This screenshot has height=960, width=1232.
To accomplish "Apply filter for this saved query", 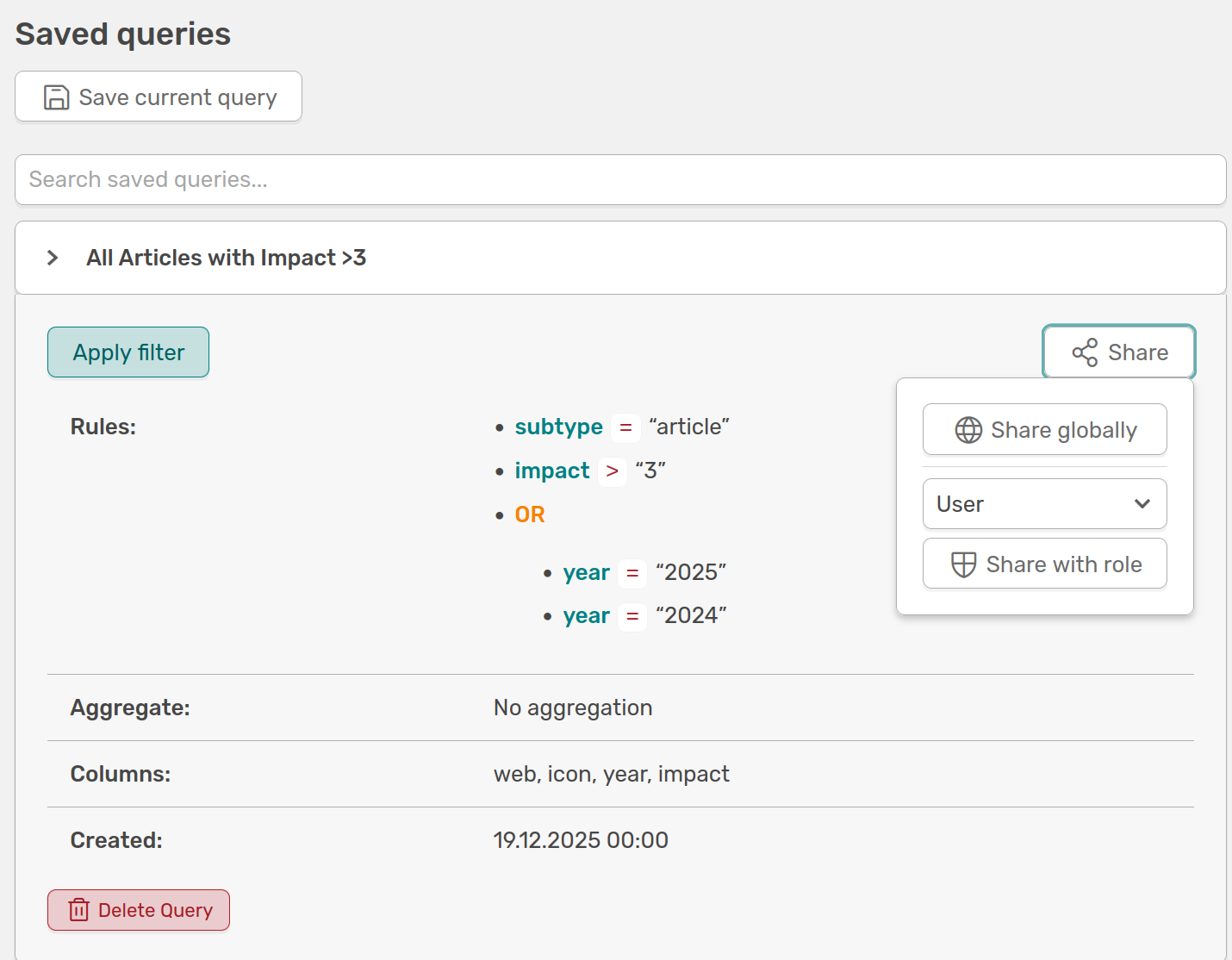I will [128, 352].
